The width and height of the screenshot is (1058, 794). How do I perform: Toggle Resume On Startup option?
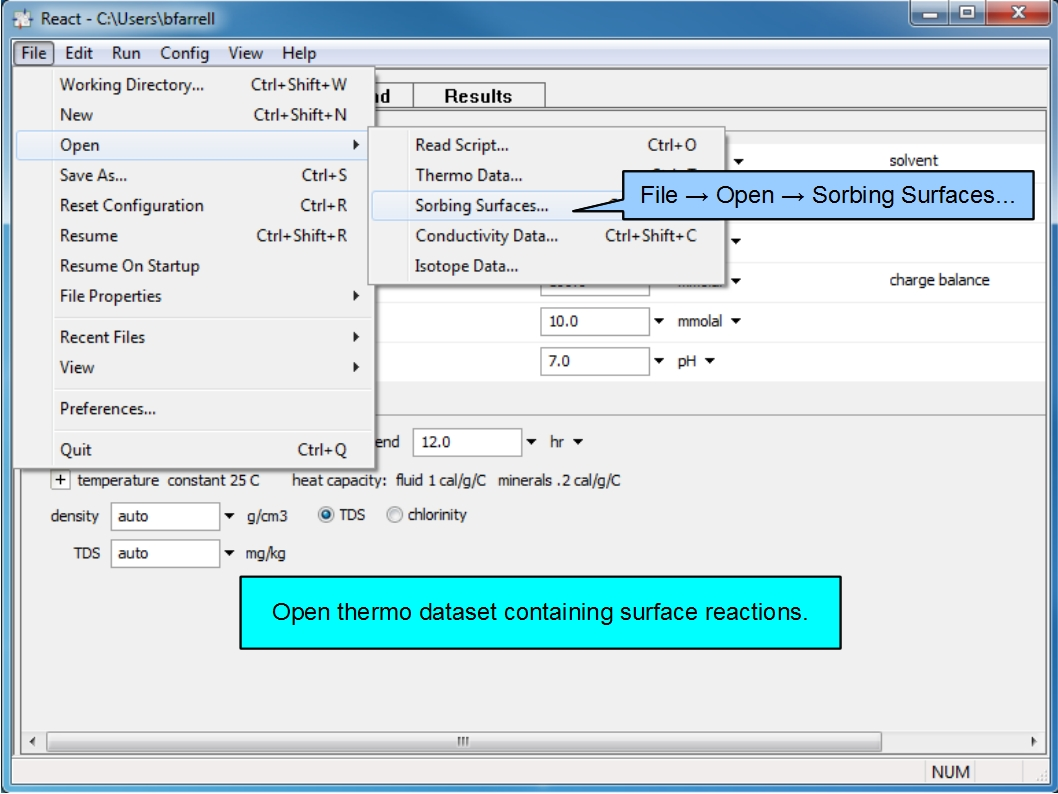point(194,266)
